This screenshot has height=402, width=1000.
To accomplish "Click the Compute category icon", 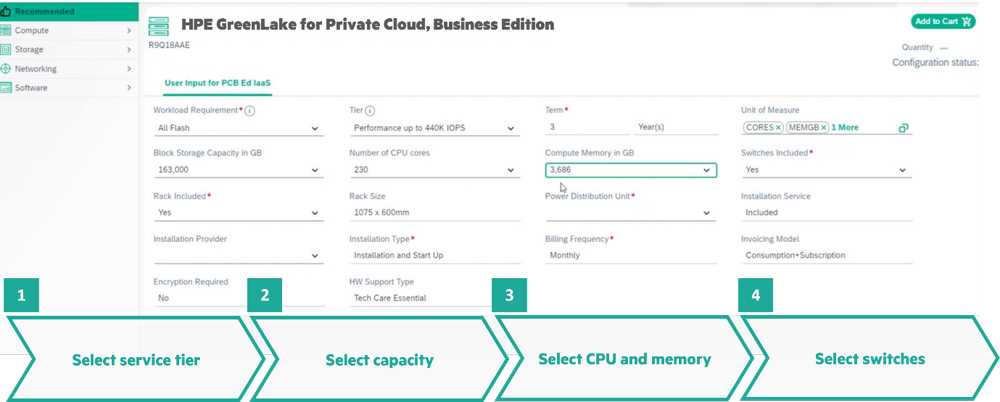I will (6, 31).
